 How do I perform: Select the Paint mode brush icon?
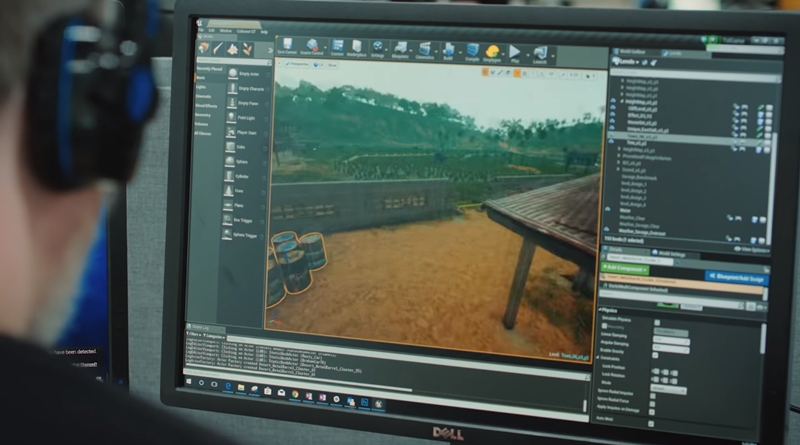pyautogui.click(x=218, y=48)
